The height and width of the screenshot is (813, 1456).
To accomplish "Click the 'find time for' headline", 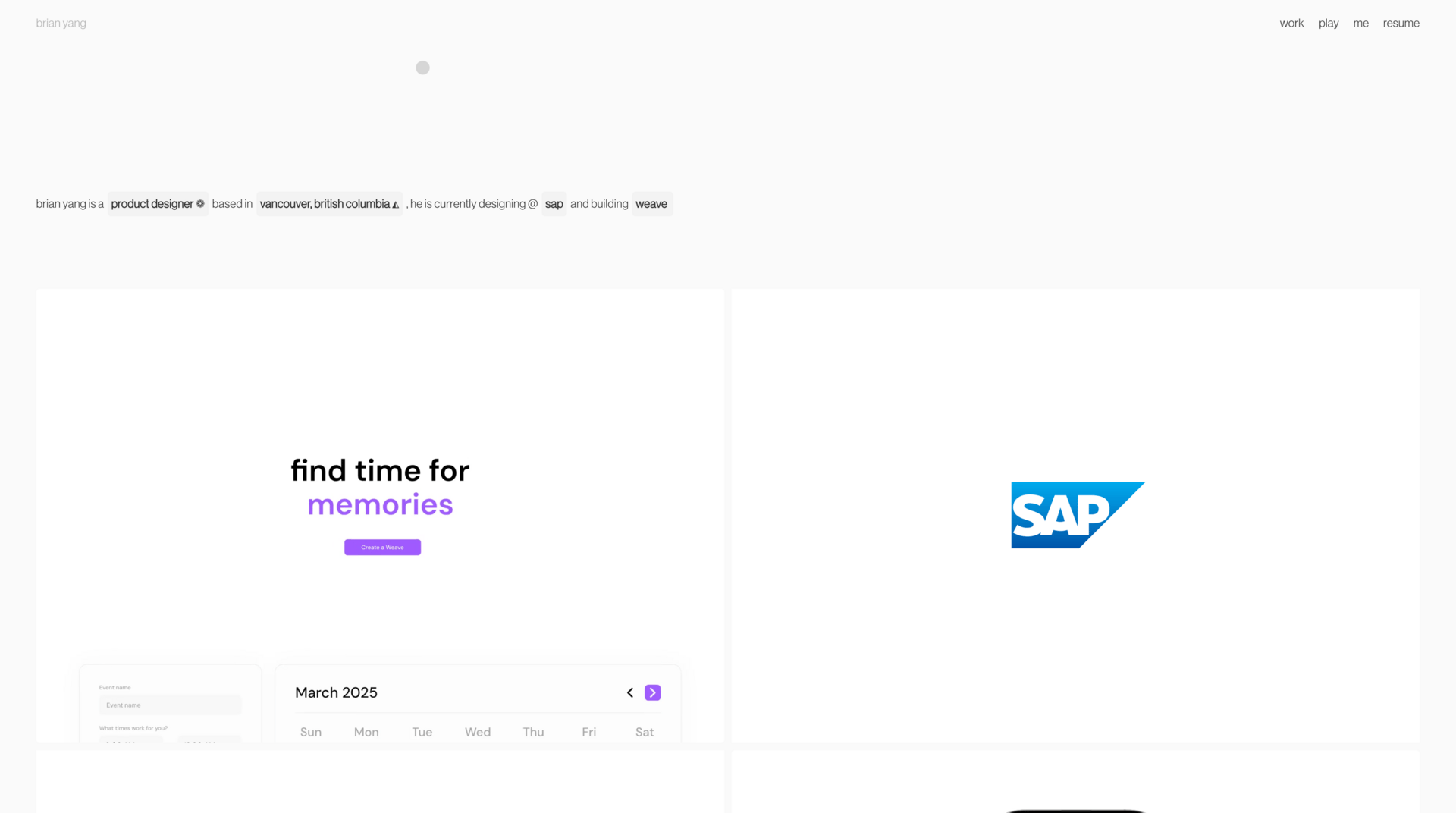I will pyautogui.click(x=380, y=471).
